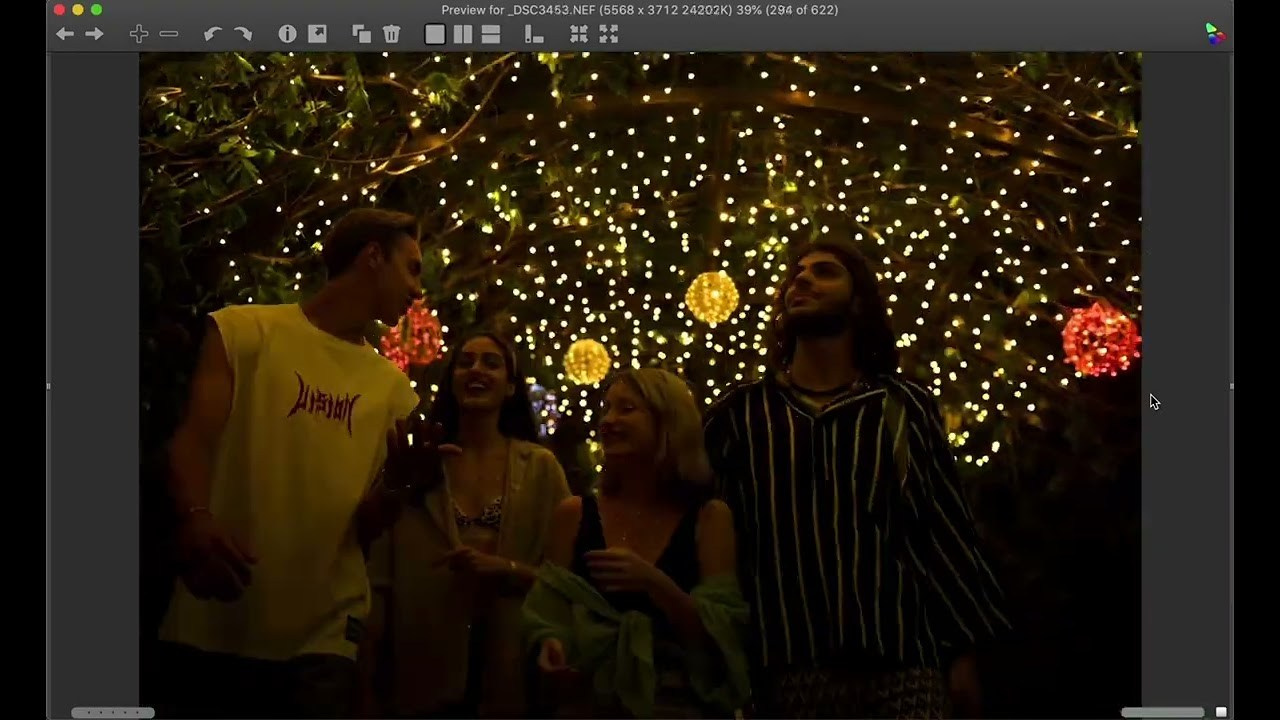Click the bottom-right horizontal scrollbar
This screenshot has height=720, width=1280.
point(1162,712)
